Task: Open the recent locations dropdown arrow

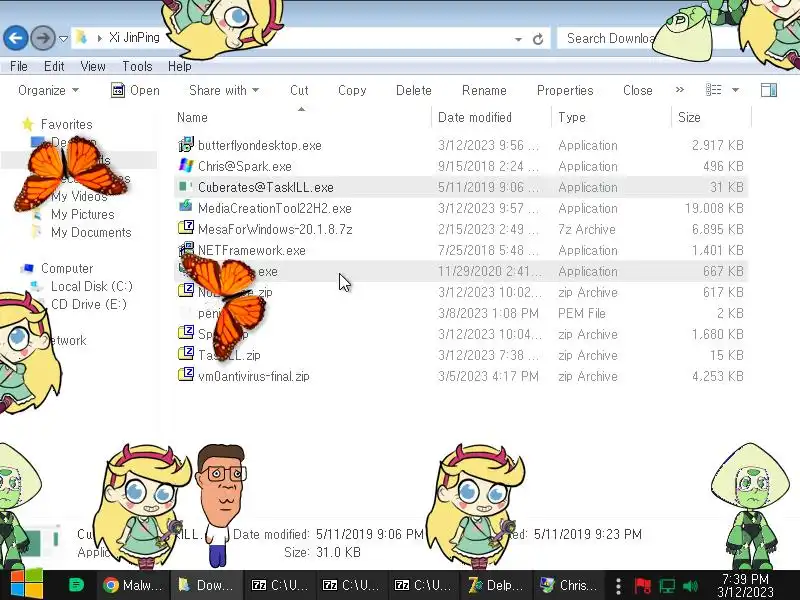Action: tap(63, 39)
